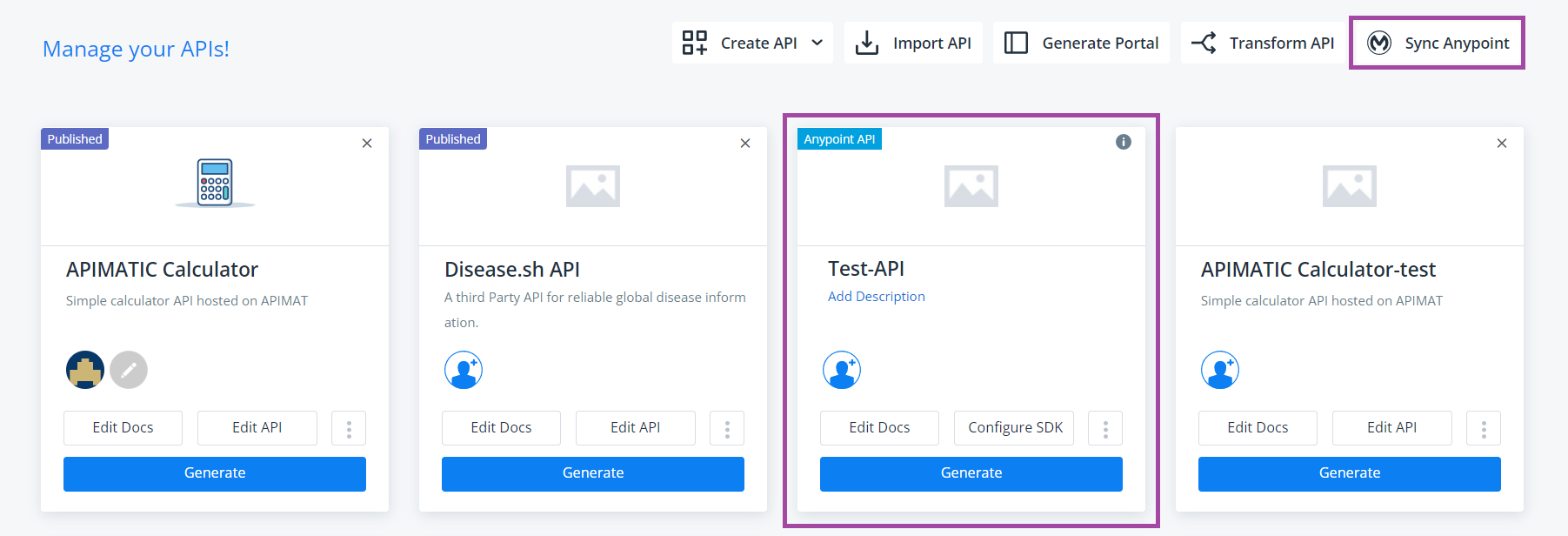The image size is (1568, 536).
Task: Click the calculator image on APIMATIC Calculator
Action: [x=215, y=183]
